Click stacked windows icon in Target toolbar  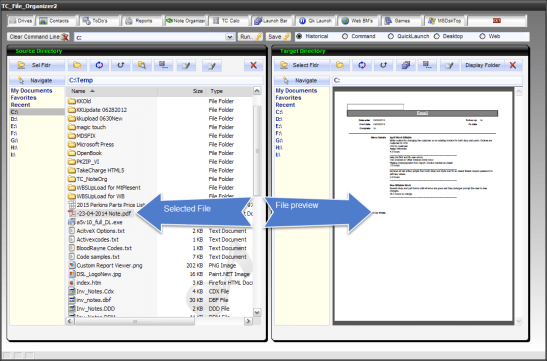click(405, 65)
